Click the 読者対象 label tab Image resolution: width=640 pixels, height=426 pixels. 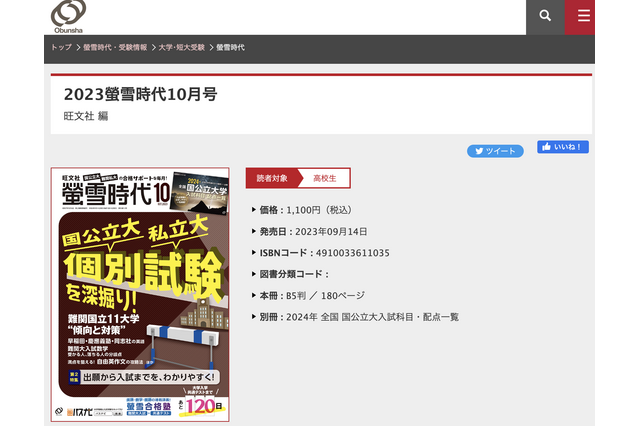point(272,178)
